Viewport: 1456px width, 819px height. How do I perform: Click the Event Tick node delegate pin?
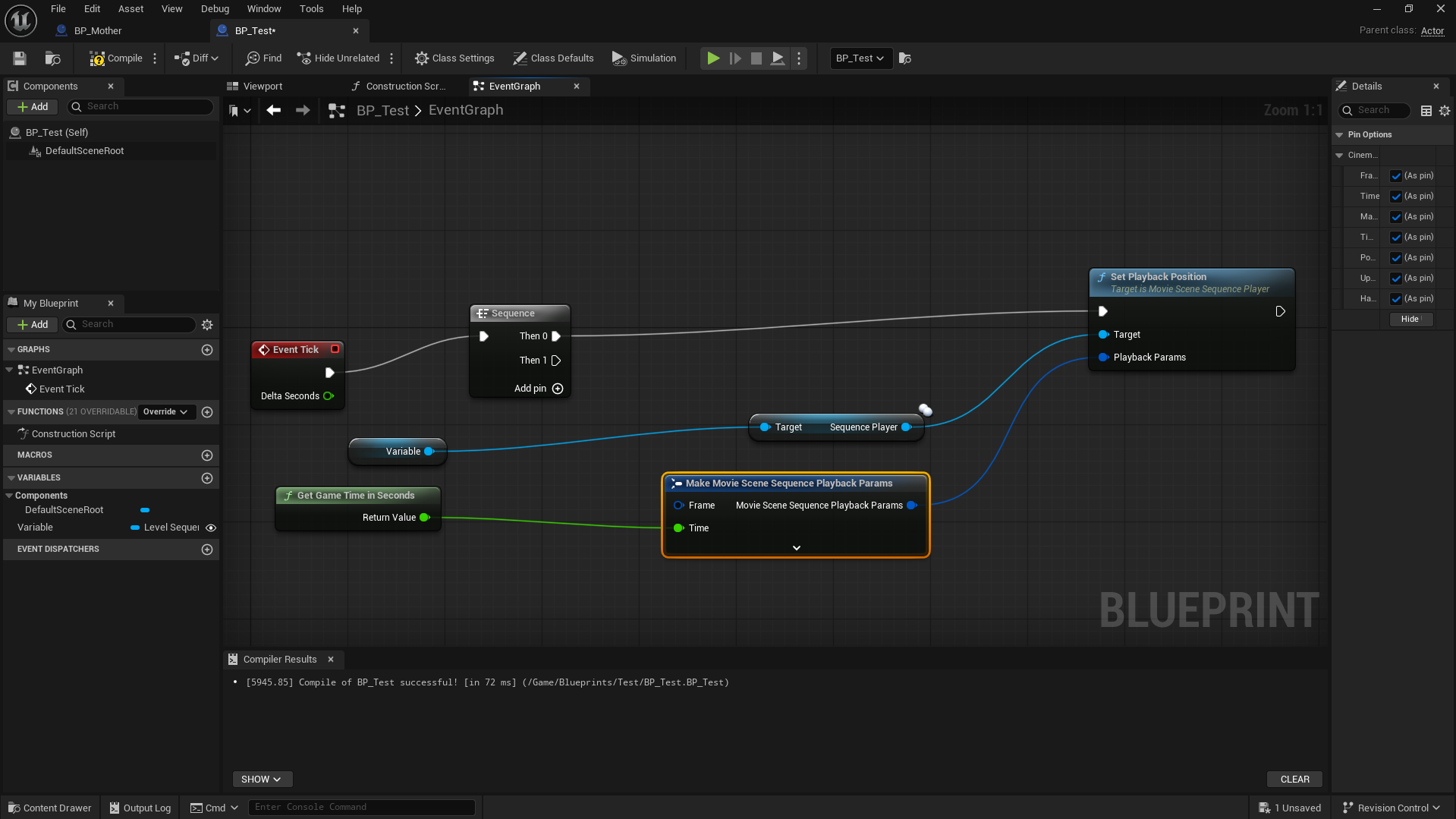(x=335, y=349)
